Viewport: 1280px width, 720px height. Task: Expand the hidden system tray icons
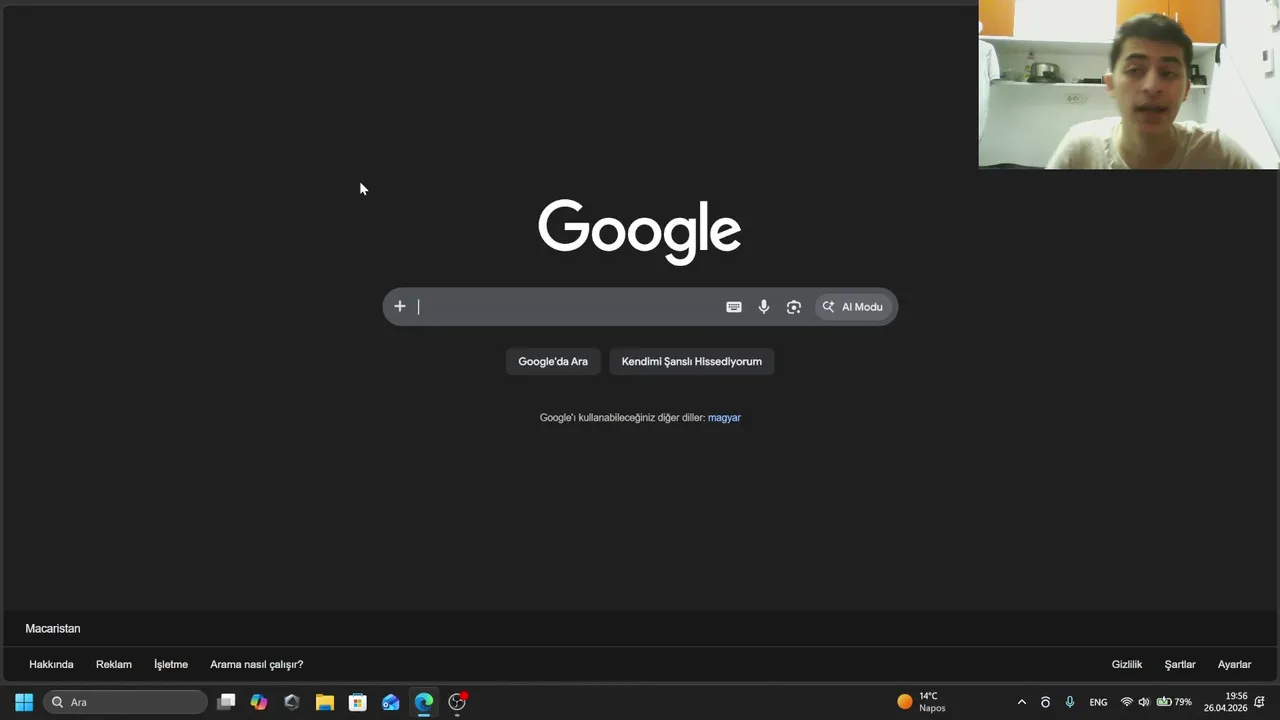tap(1021, 702)
